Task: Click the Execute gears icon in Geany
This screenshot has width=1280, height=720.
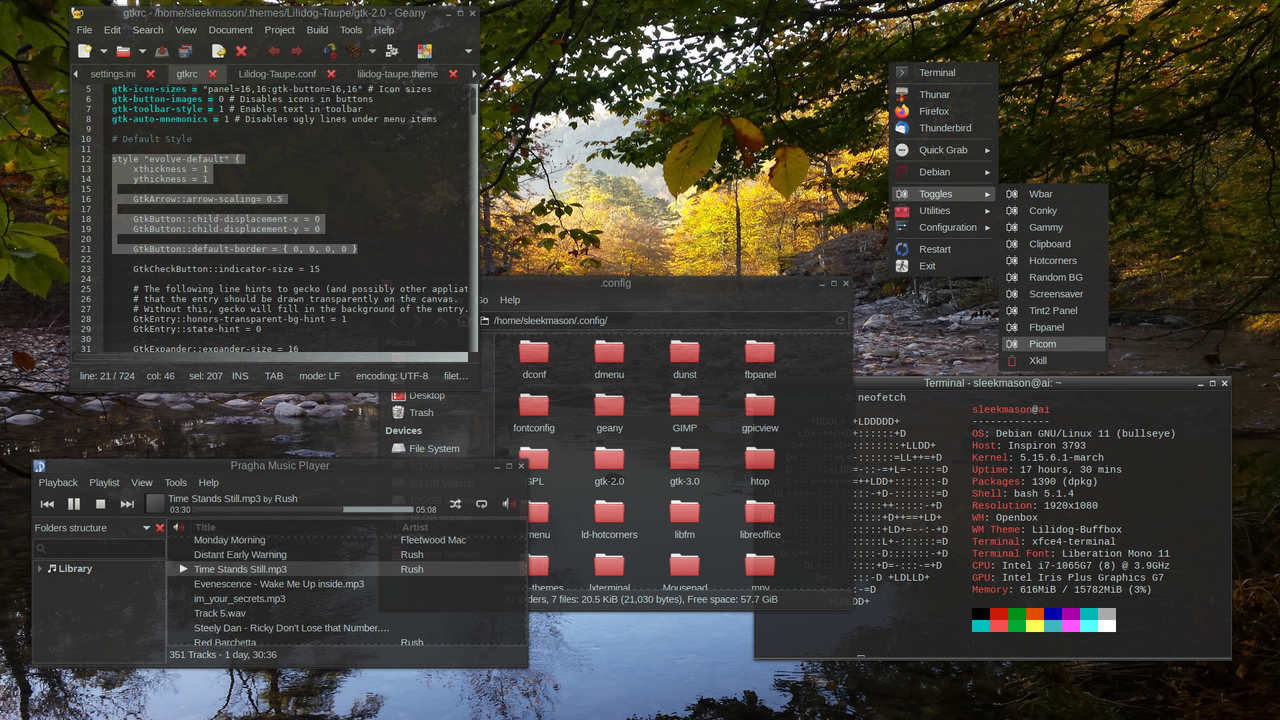Action: pyautogui.click(x=392, y=51)
